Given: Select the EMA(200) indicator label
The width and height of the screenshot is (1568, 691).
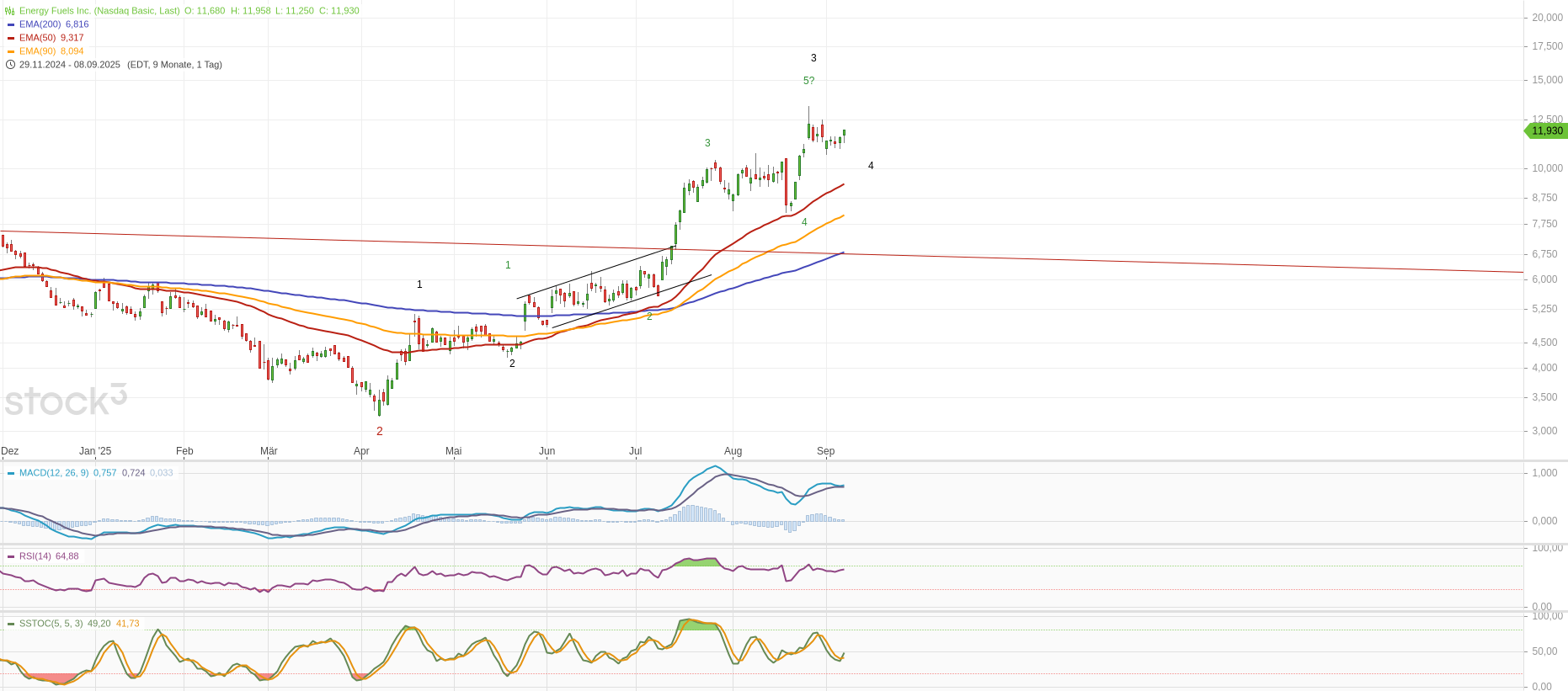Looking at the screenshot, I should pyautogui.click(x=40, y=24).
